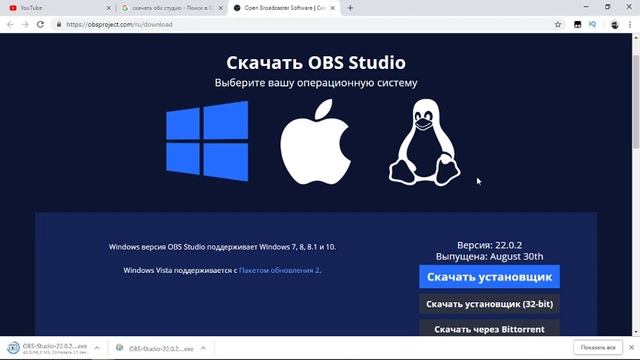Click the browser forward arrow
Image resolution: width=640 pixels, height=360 pixels.
pyautogui.click(x=25, y=24)
